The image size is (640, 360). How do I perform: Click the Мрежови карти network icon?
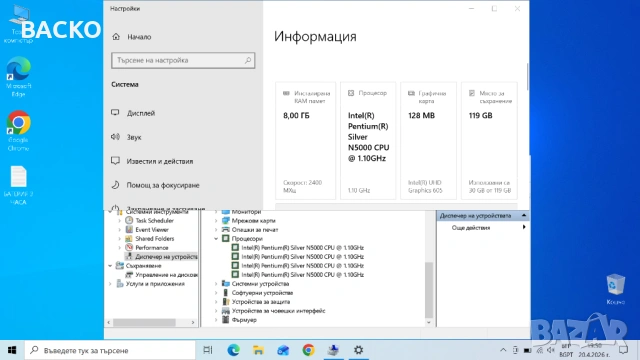[x=226, y=220]
